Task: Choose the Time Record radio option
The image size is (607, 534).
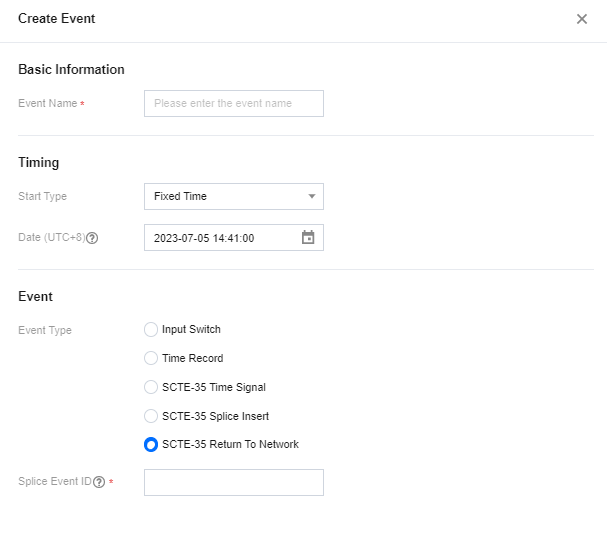Action: (151, 358)
